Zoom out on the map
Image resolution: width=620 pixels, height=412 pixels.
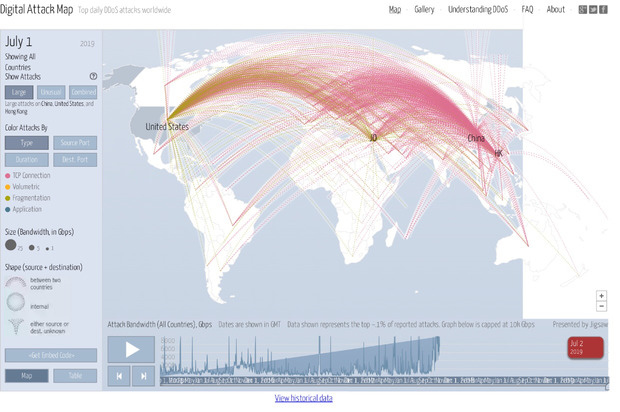601,306
